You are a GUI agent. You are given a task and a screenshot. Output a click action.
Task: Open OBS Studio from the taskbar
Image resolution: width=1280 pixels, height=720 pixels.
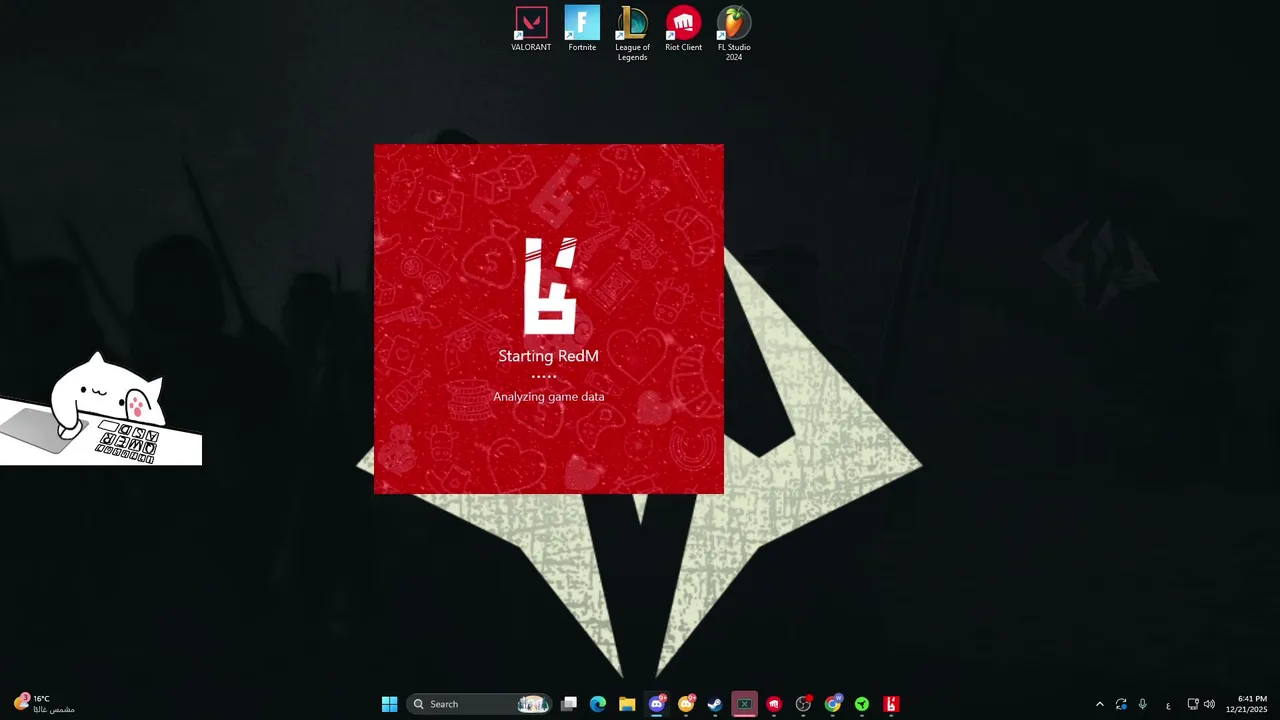pos(803,704)
